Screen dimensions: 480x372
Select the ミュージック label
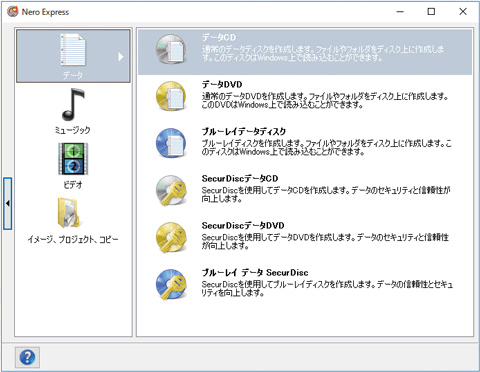[x=73, y=130]
